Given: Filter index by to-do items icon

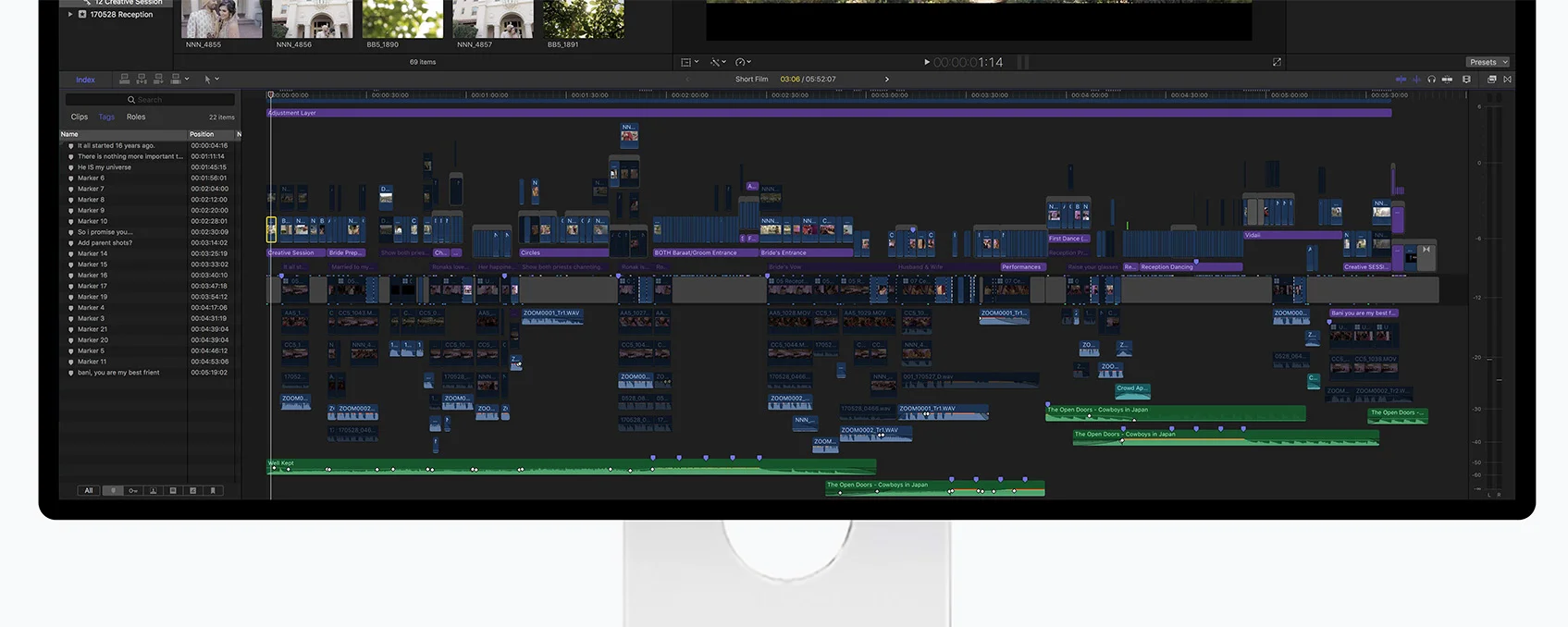Looking at the screenshot, I should click(173, 491).
